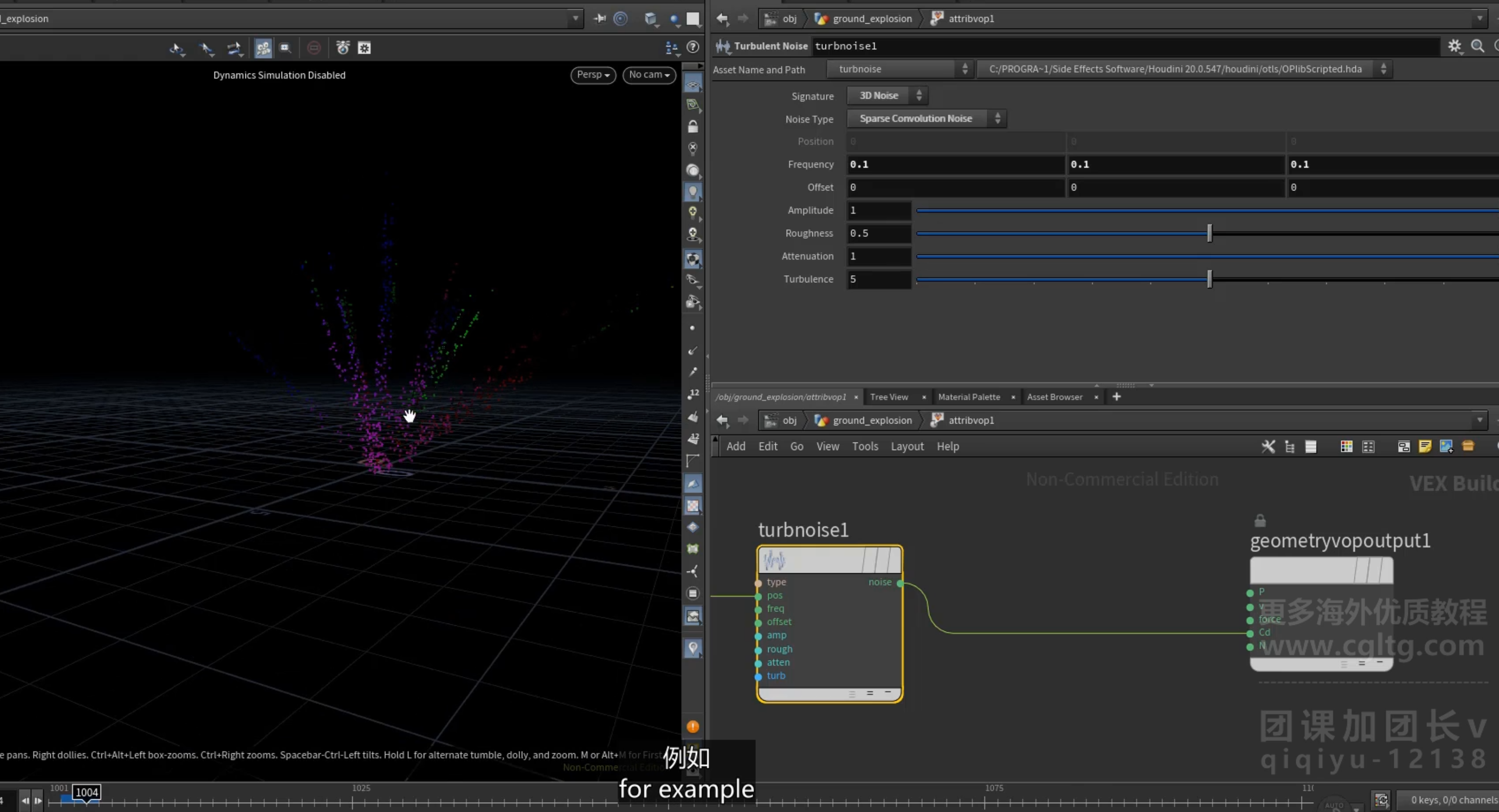The width and height of the screenshot is (1499, 812).
Task: Open the Signature 3D Noise dropdown
Action: [x=886, y=95]
